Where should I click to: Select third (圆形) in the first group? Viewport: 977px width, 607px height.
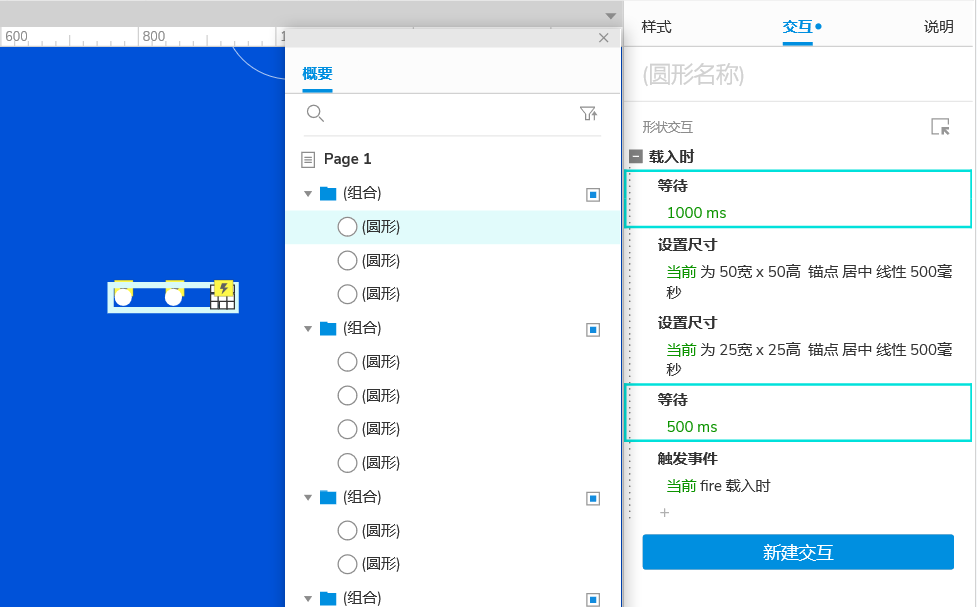(453, 294)
